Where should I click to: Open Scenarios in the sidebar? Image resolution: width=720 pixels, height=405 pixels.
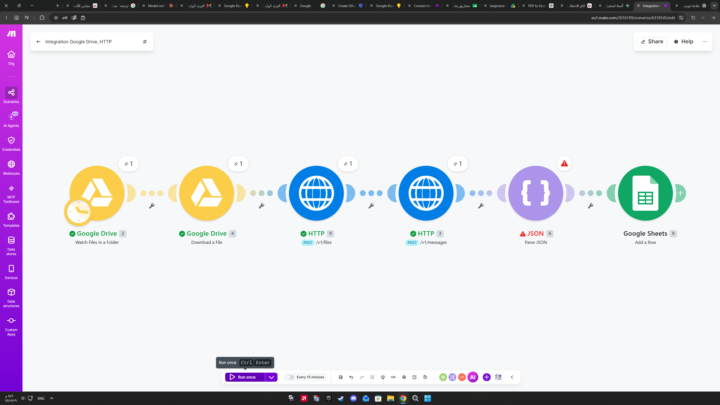pyautogui.click(x=11, y=96)
